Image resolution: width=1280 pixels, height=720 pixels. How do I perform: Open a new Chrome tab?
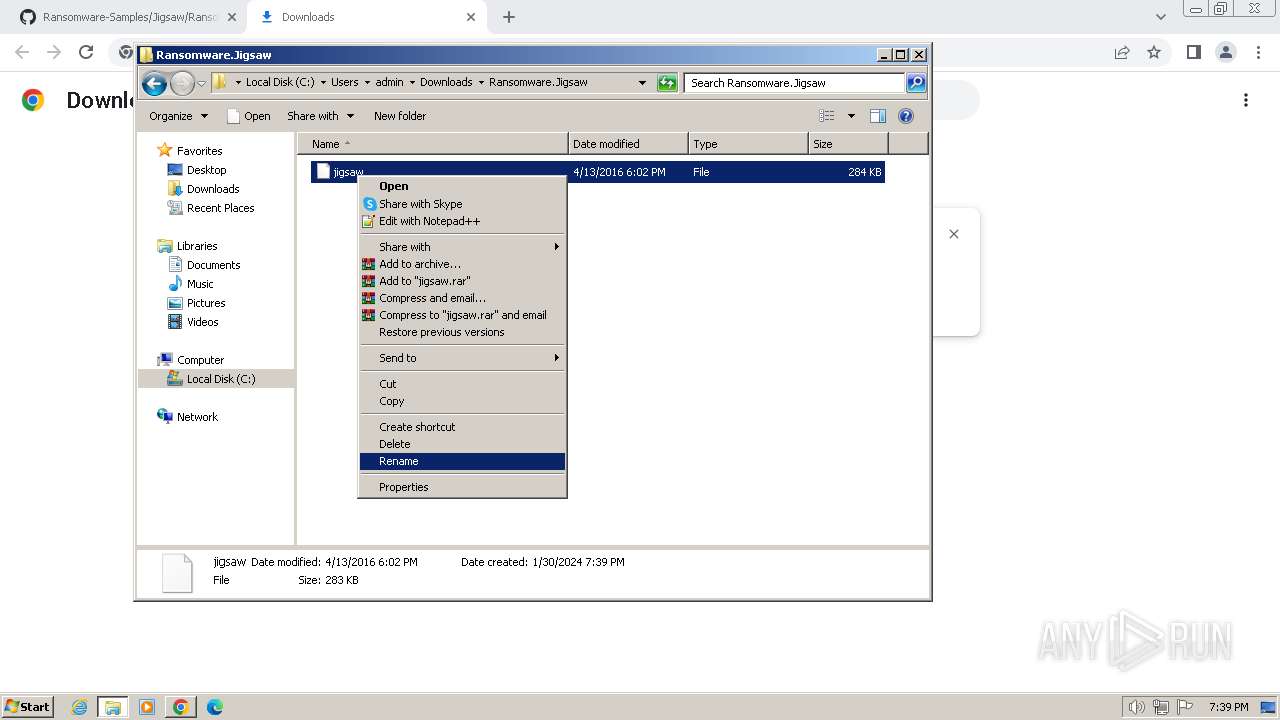click(x=509, y=17)
